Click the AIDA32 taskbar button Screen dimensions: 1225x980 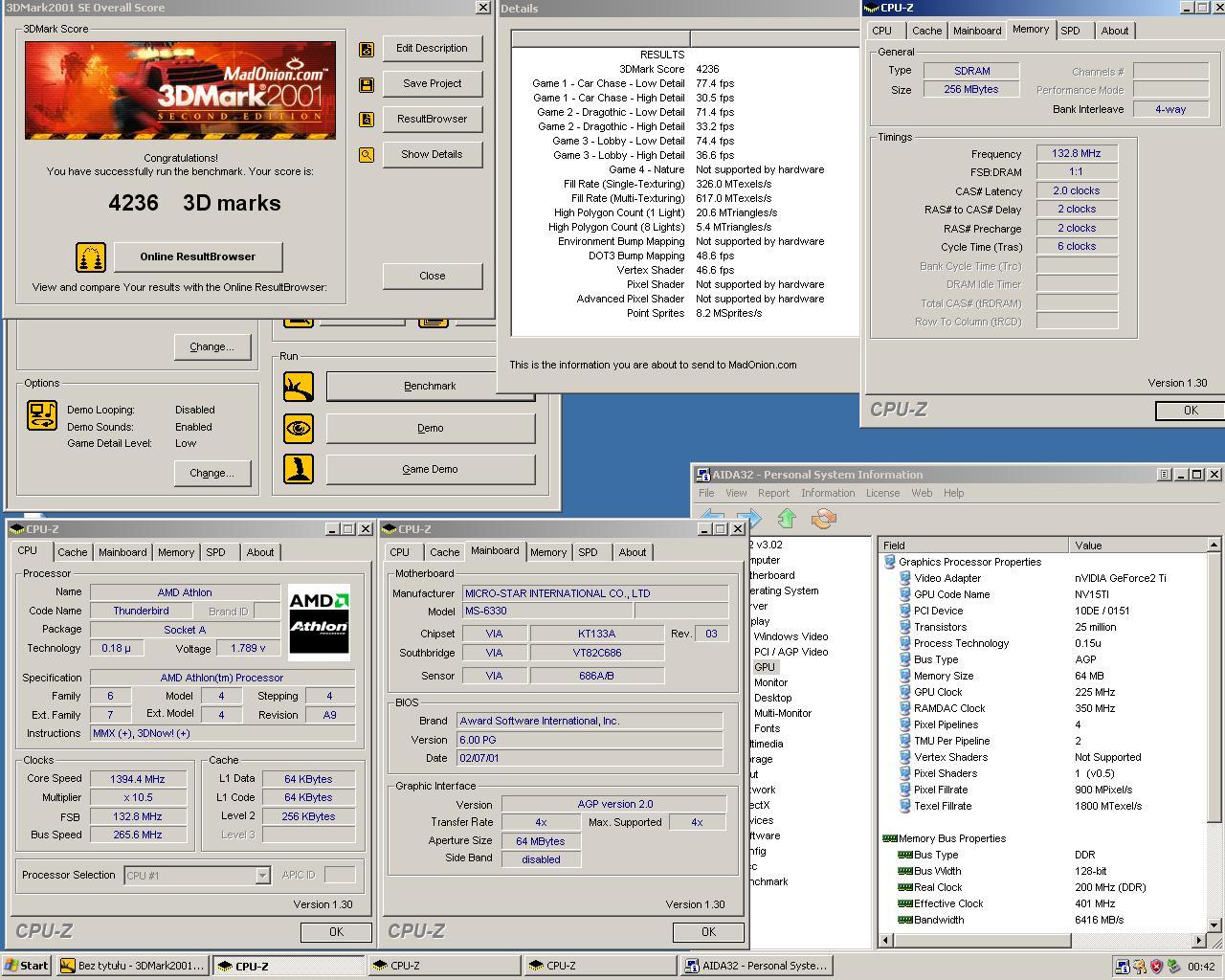(756, 965)
